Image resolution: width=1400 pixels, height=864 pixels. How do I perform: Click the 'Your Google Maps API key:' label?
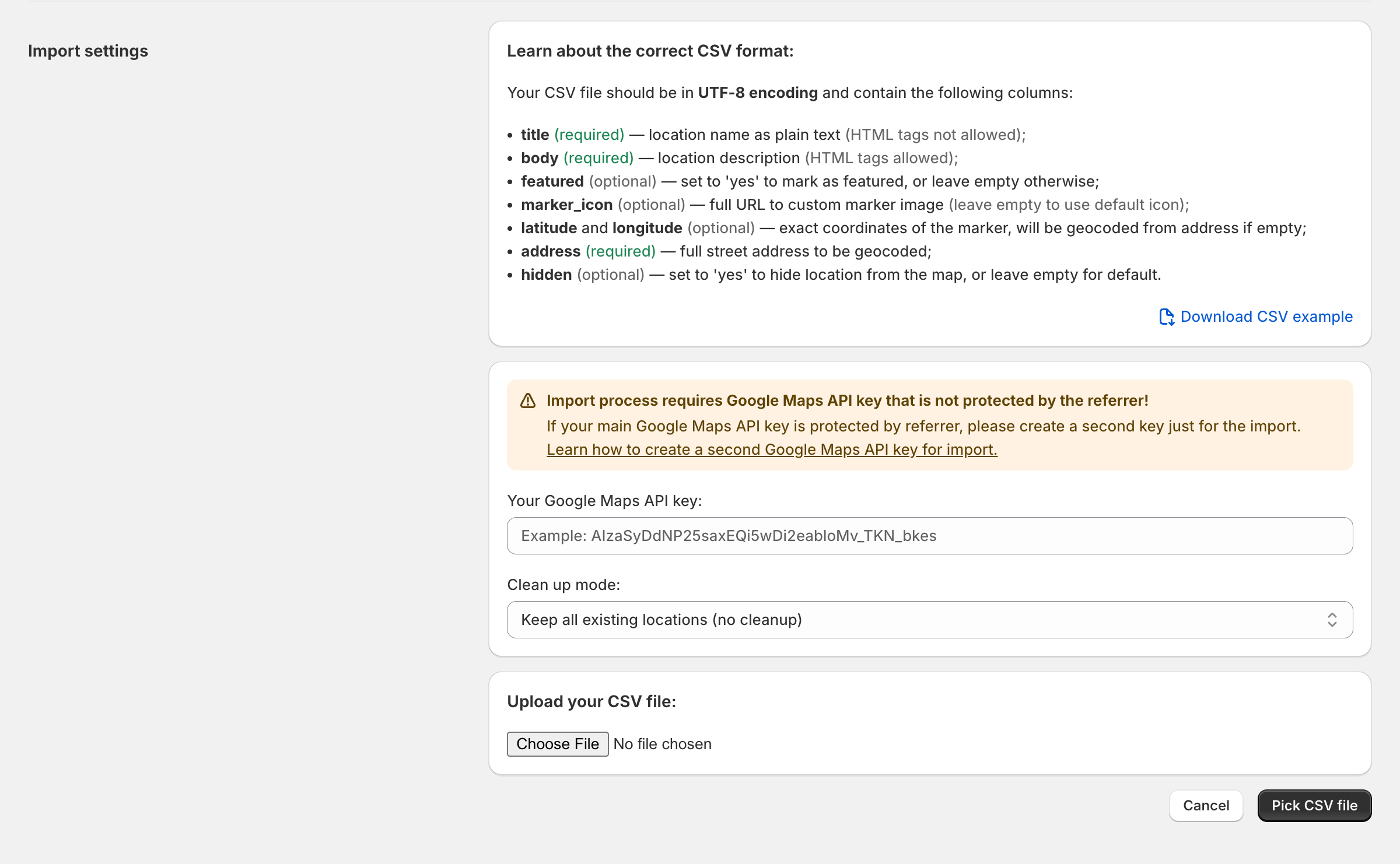[x=604, y=500]
